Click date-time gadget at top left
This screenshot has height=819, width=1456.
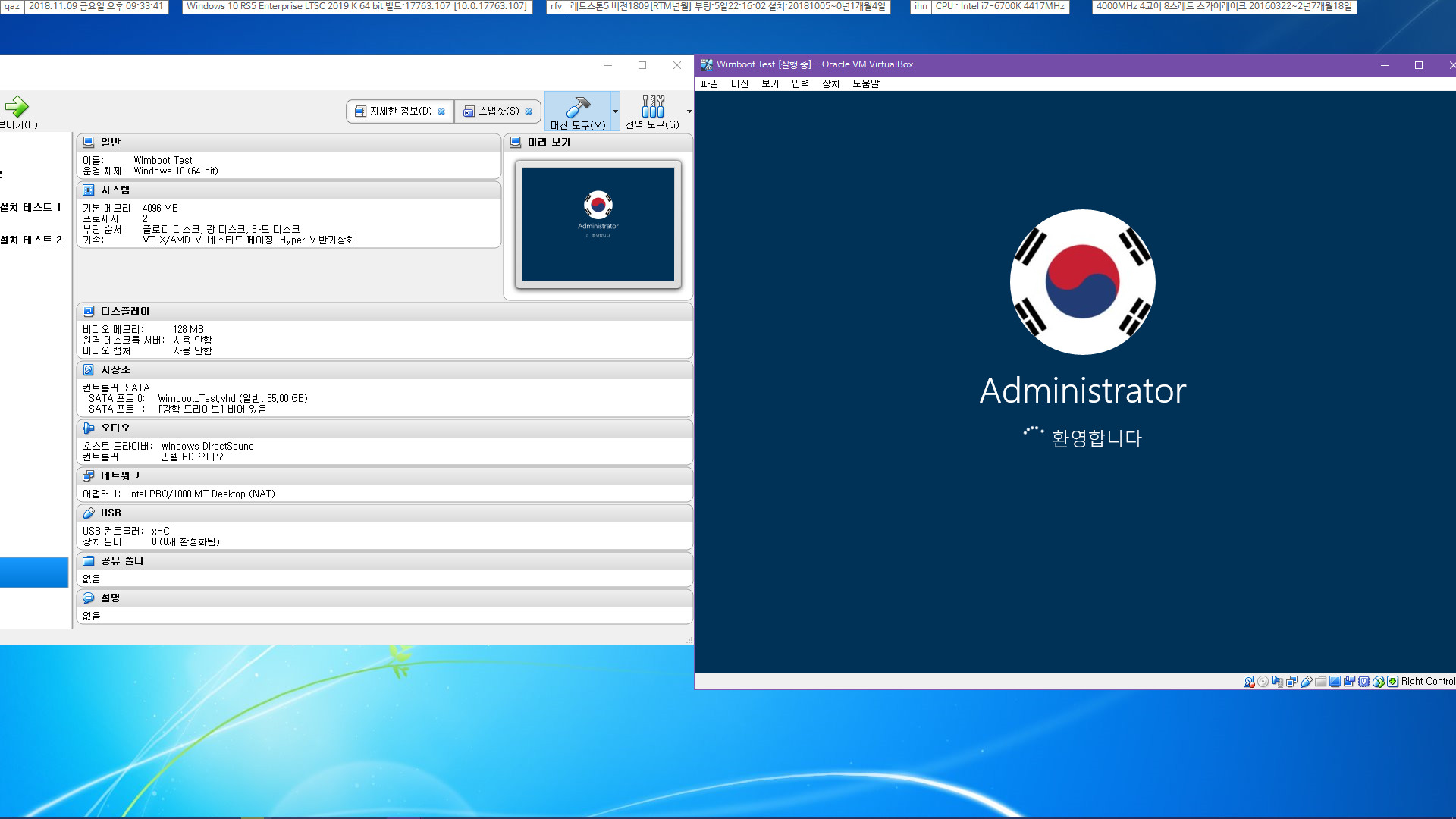[x=96, y=6]
